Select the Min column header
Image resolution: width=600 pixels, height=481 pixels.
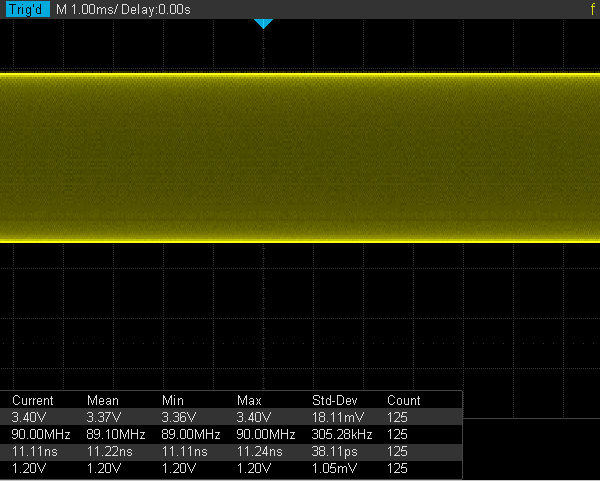click(x=172, y=400)
